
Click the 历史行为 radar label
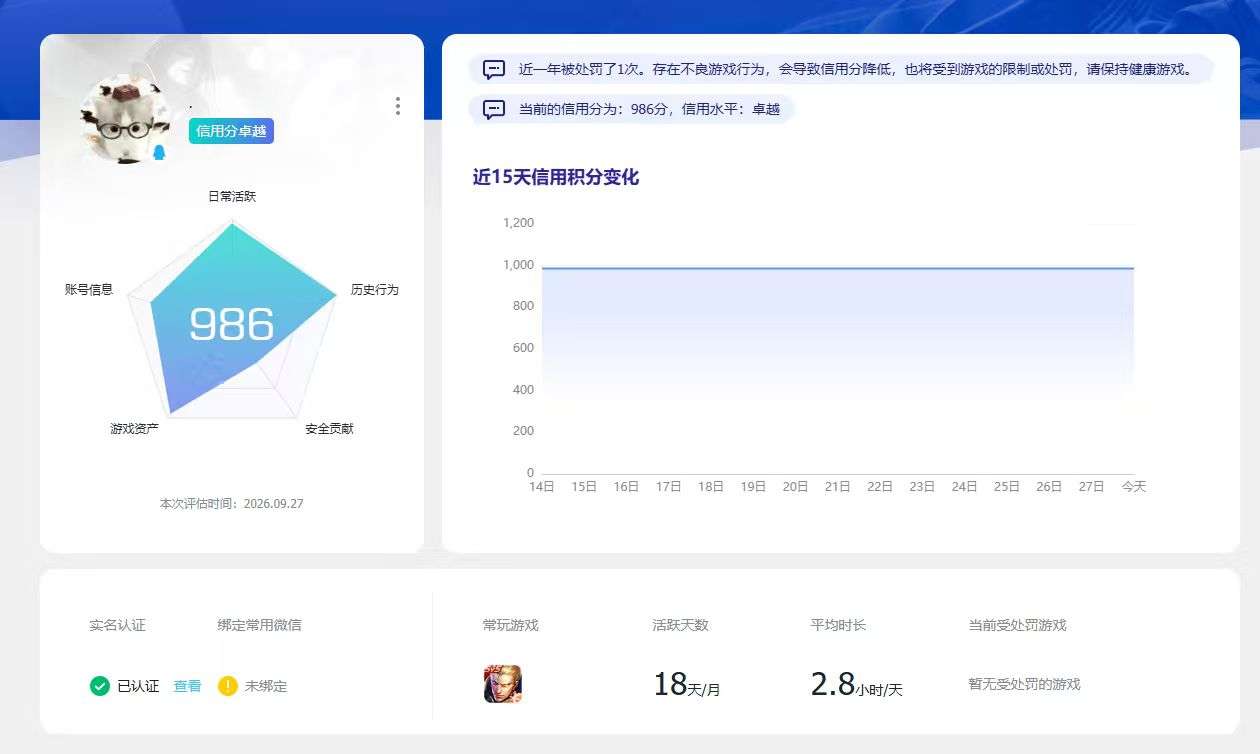click(x=374, y=290)
